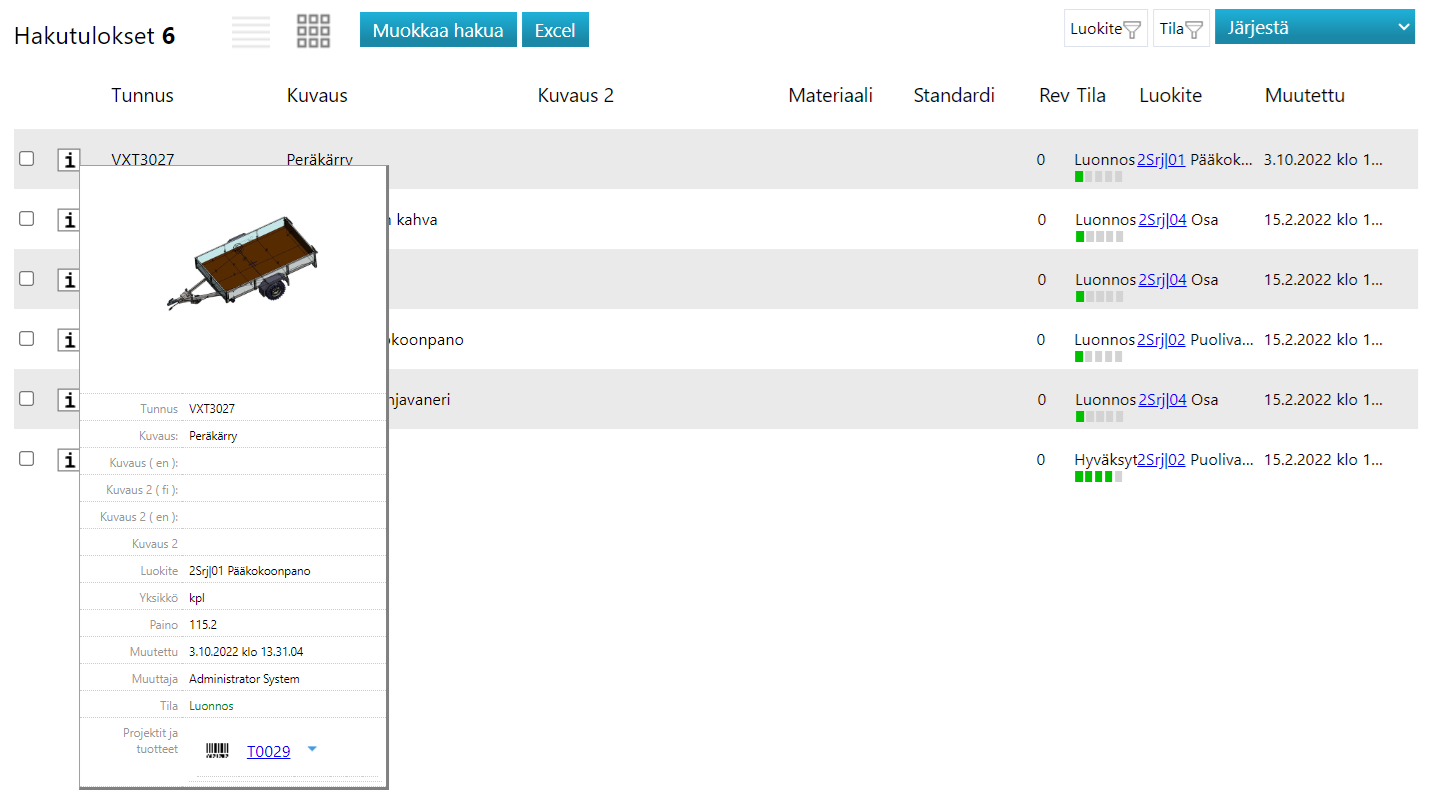Click the Muutettu column header
Viewport: 1431px width, 807px height.
tap(1304, 96)
